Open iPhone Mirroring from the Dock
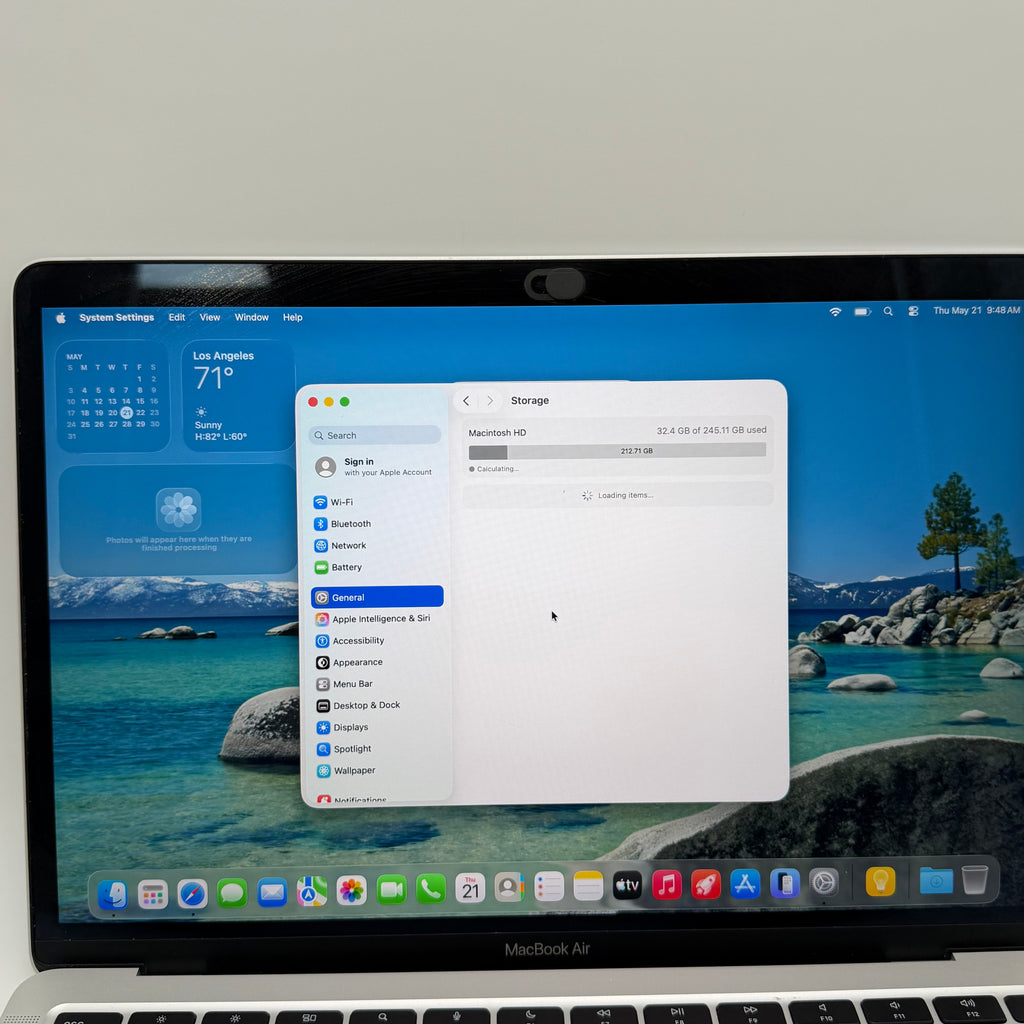This screenshot has width=1024, height=1024. click(x=784, y=884)
